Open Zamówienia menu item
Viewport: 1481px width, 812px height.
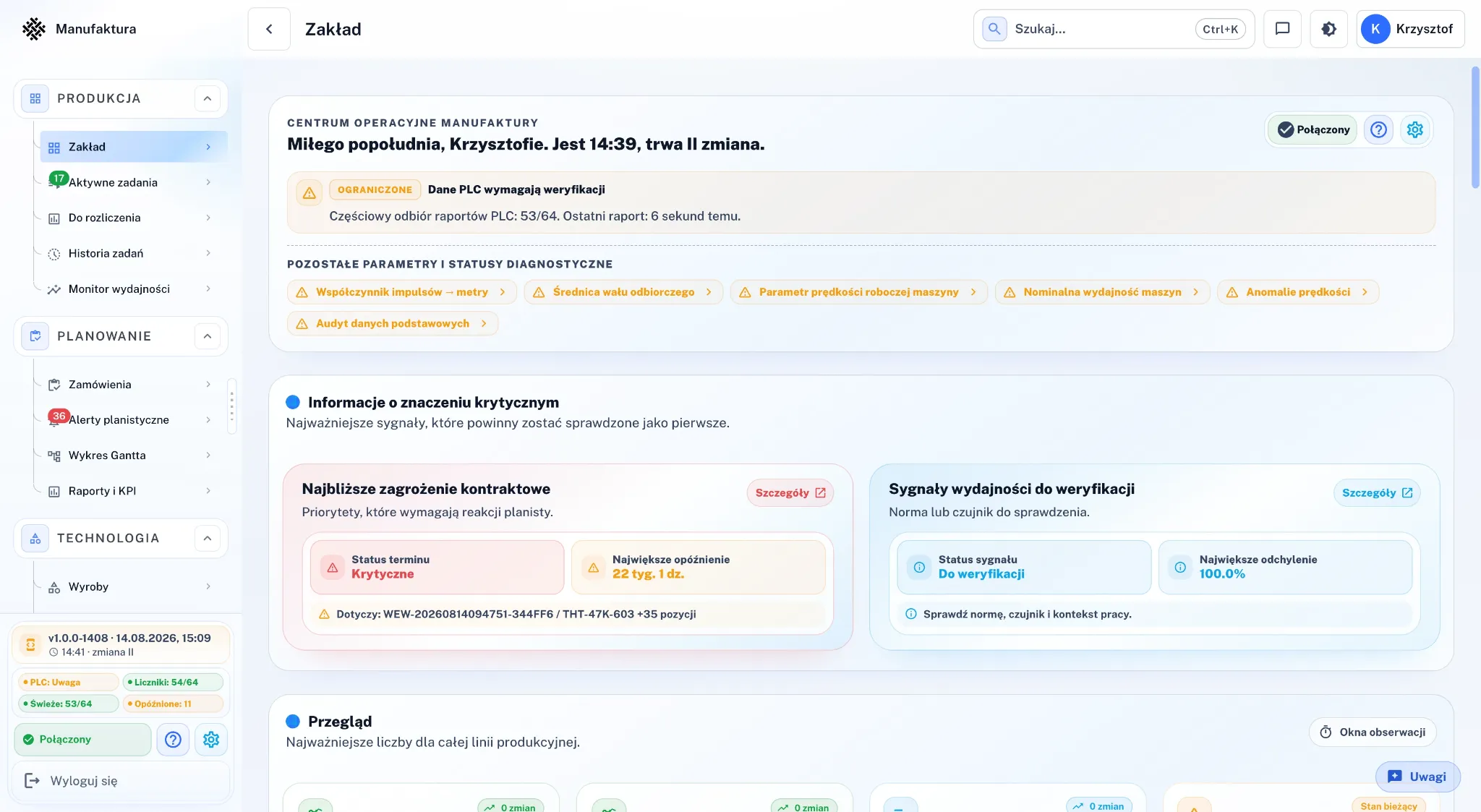(x=133, y=384)
